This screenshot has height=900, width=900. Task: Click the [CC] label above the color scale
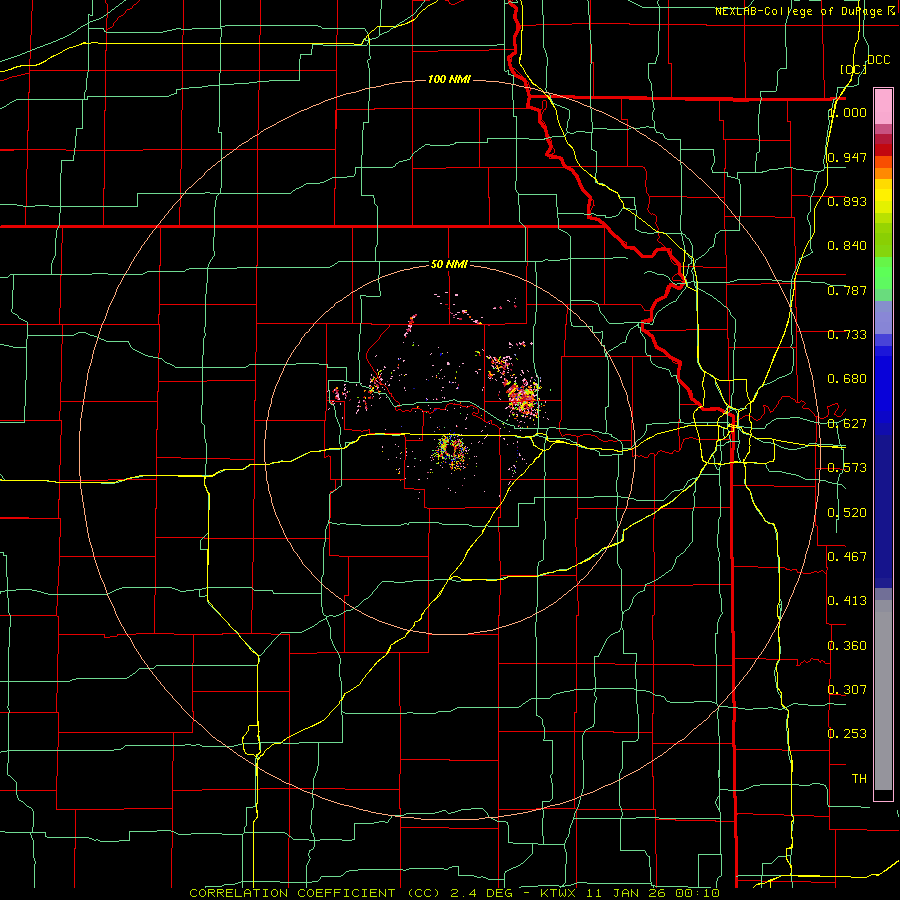coord(853,69)
